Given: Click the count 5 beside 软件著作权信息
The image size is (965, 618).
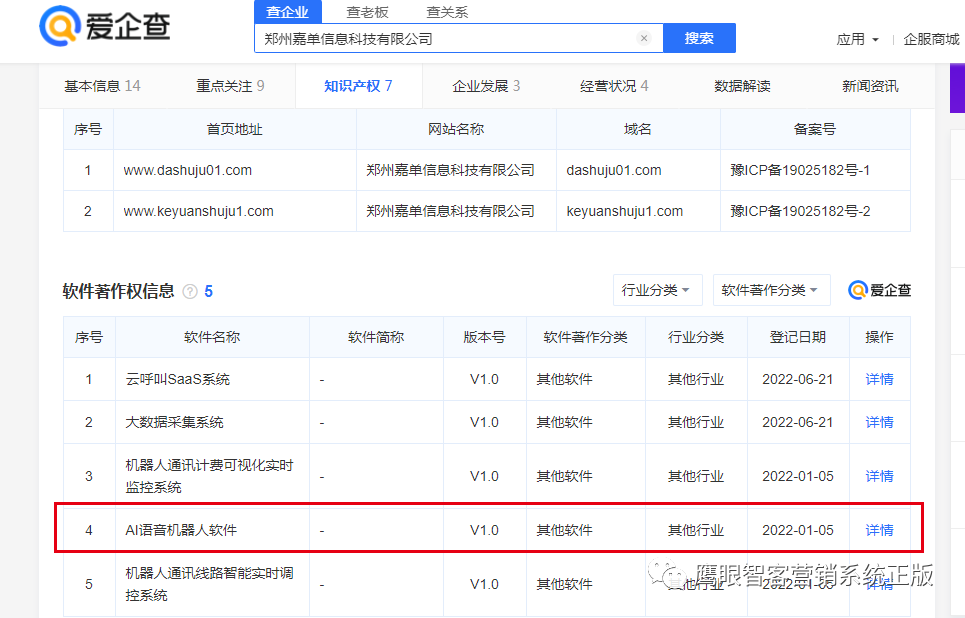Looking at the screenshot, I should (207, 290).
